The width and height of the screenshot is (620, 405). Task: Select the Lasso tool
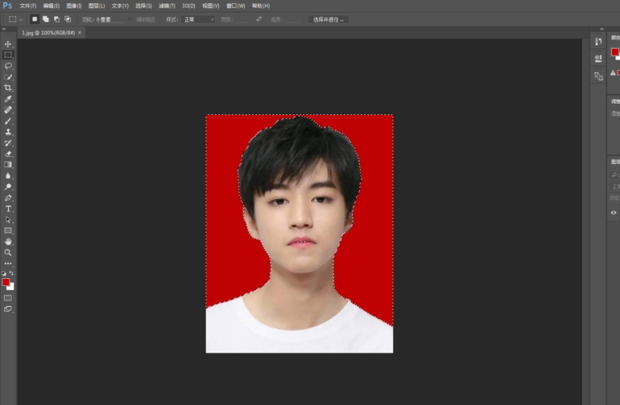point(8,66)
